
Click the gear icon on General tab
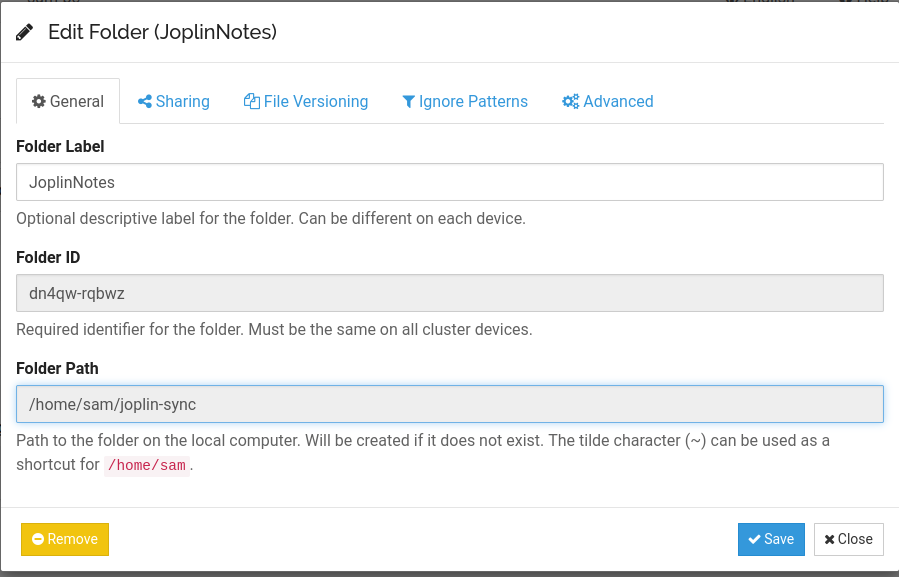(38, 102)
